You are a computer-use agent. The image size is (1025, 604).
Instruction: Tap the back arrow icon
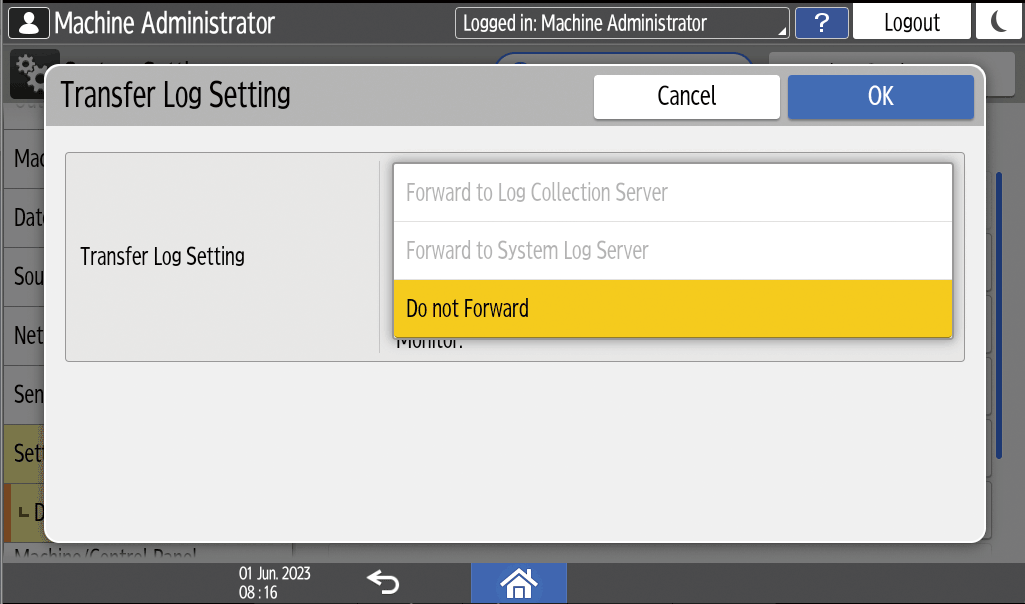click(382, 581)
